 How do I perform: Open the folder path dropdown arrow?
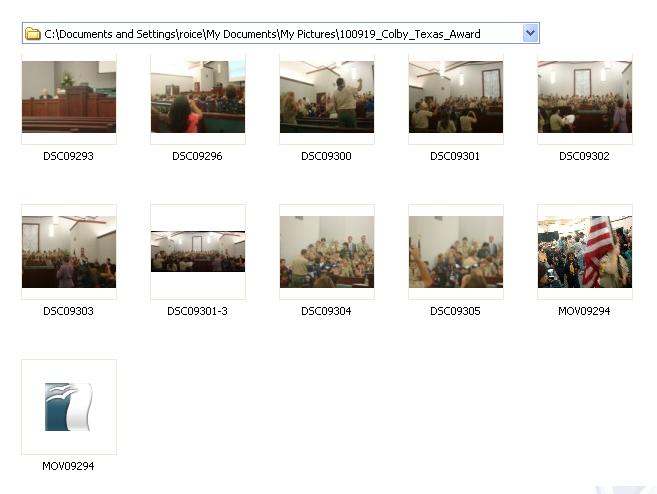click(x=530, y=33)
